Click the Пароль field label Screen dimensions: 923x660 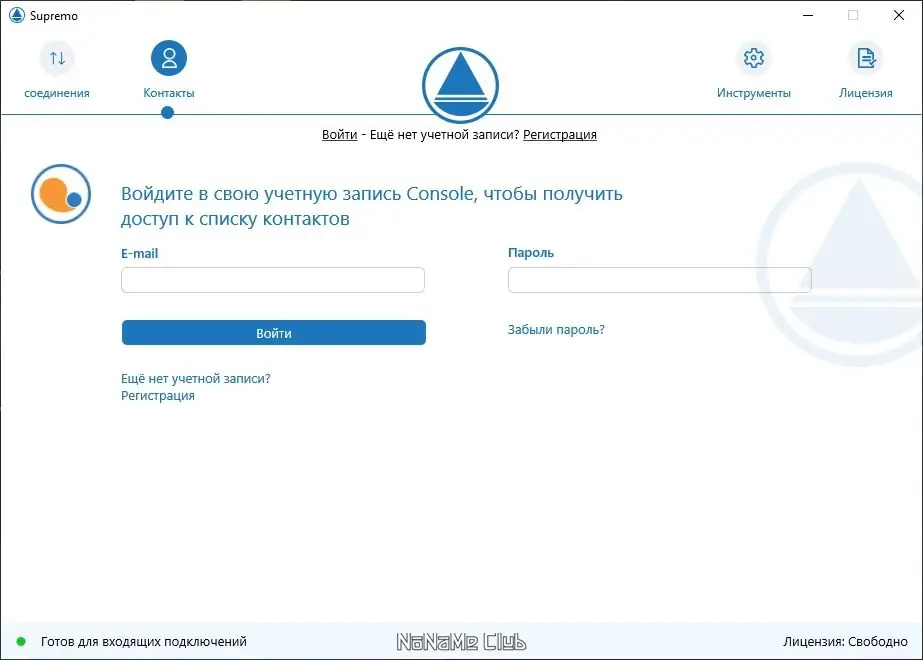[531, 253]
